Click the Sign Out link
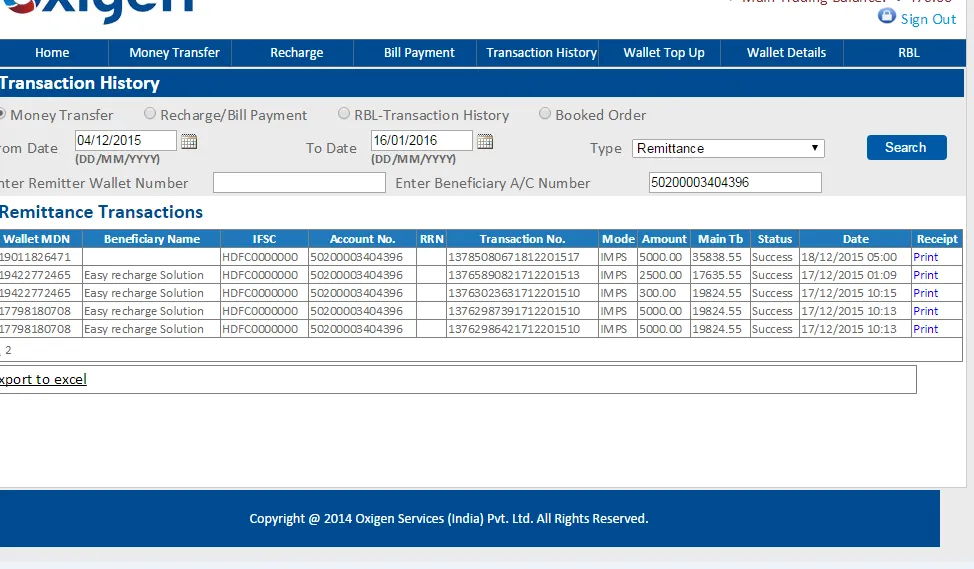The width and height of the screenshot is (974, 569). point(928,19)
